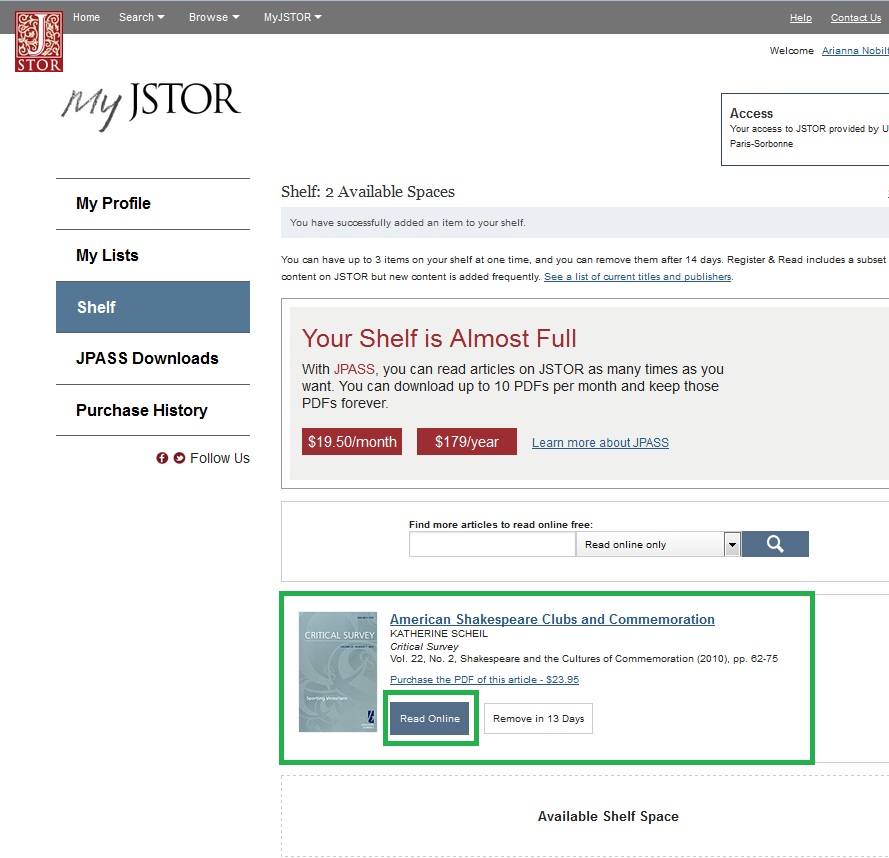Expand the MyJSTOR menu

click(293, 17)
